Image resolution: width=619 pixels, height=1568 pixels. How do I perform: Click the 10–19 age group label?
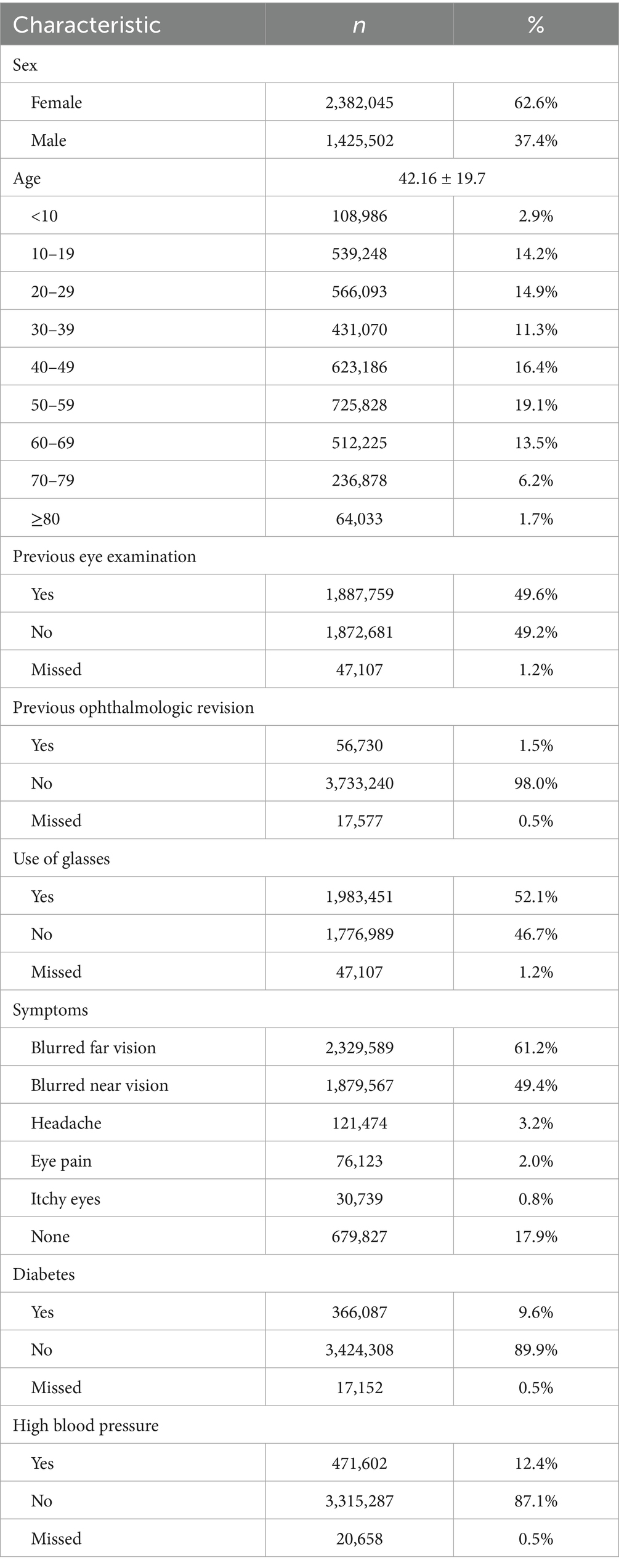click(x=53, y=254)
